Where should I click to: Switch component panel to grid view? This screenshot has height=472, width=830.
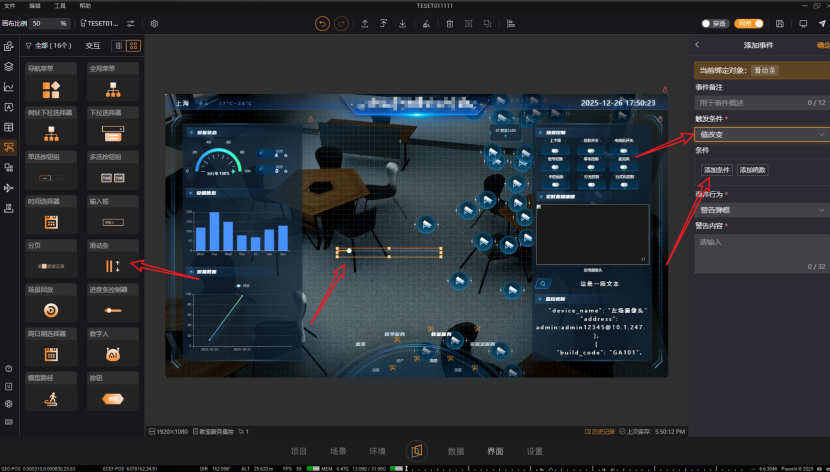pos(134,46)
